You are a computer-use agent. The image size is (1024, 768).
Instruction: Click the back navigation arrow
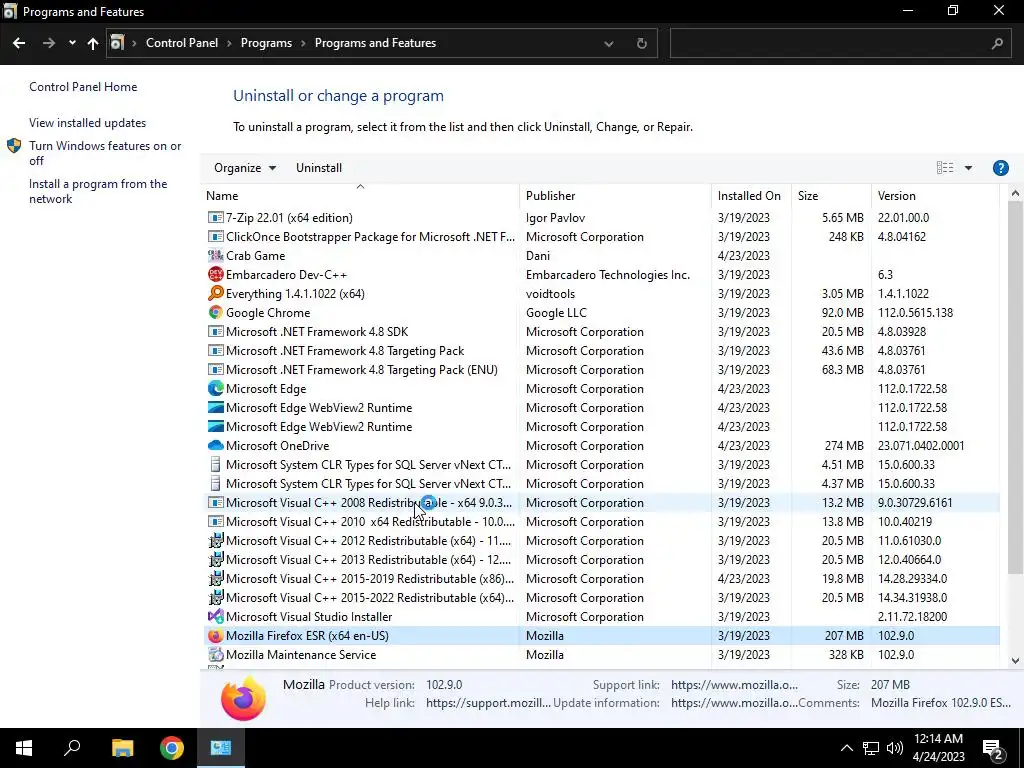19,43
